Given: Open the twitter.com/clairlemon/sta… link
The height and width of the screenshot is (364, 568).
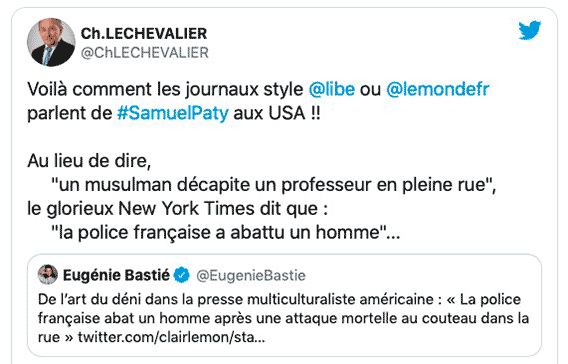Looking at the screenshot, I should 171,337.
